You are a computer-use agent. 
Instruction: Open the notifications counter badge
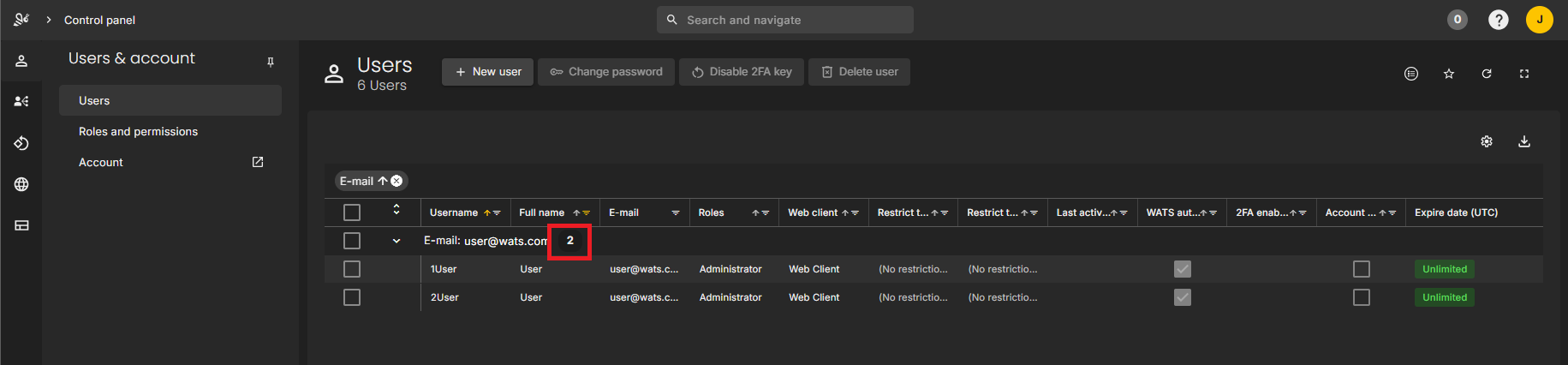pos(1457,20)
